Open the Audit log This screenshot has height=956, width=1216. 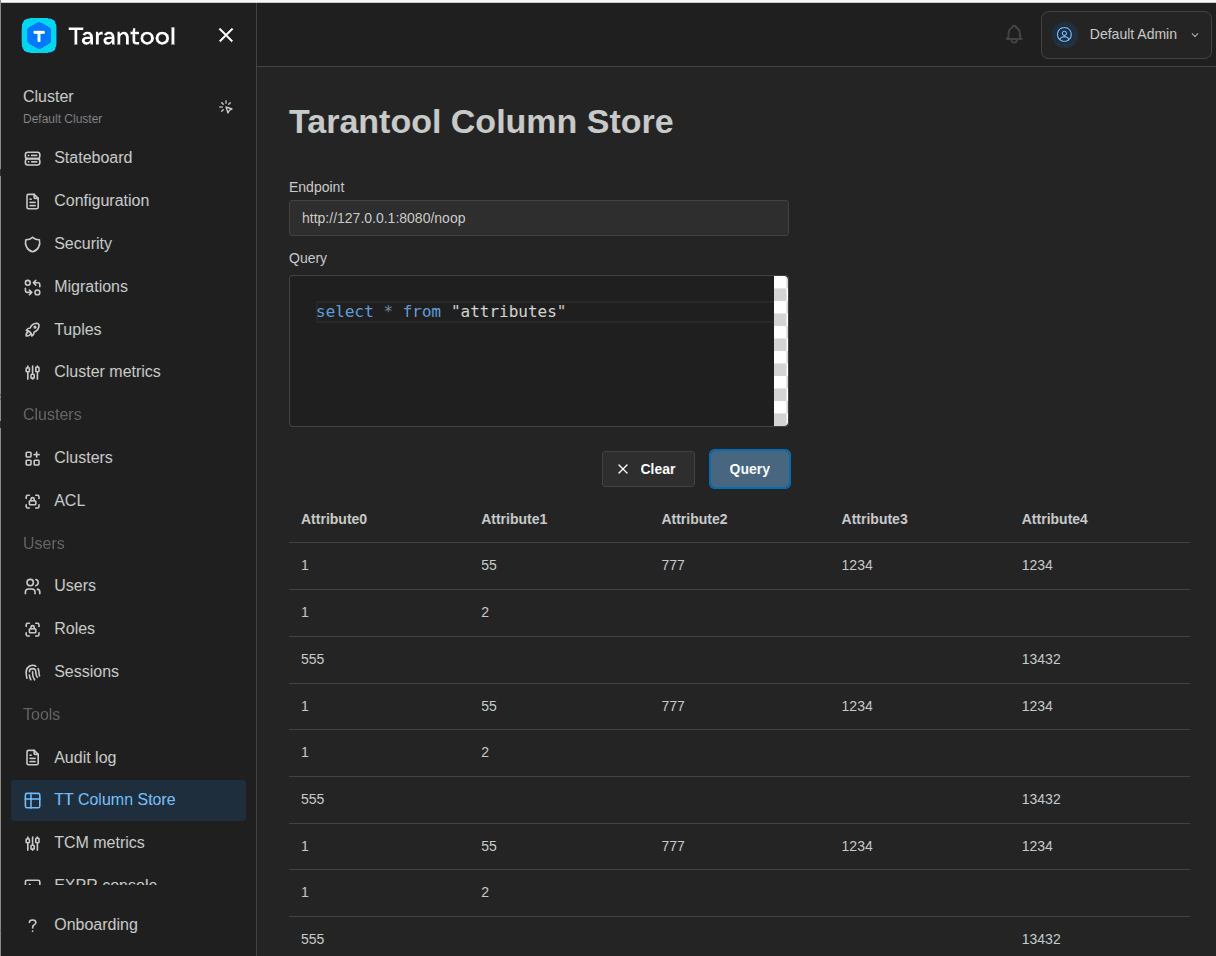click(x=128, y=758)
